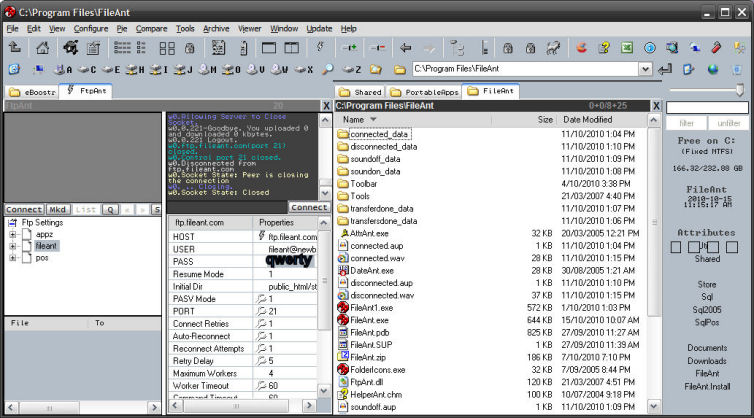Switch to large thumbnails grid view icon

tap(167, 48)
